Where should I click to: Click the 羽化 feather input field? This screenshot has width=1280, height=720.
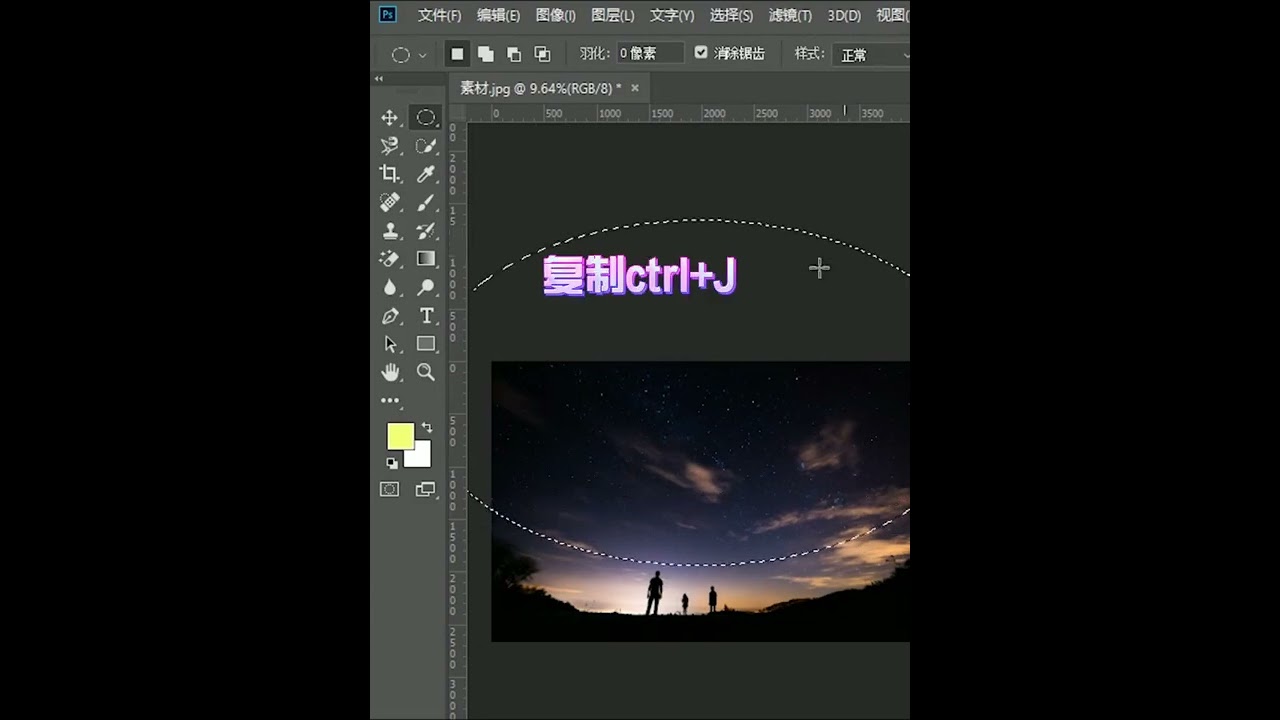[650, 54]
